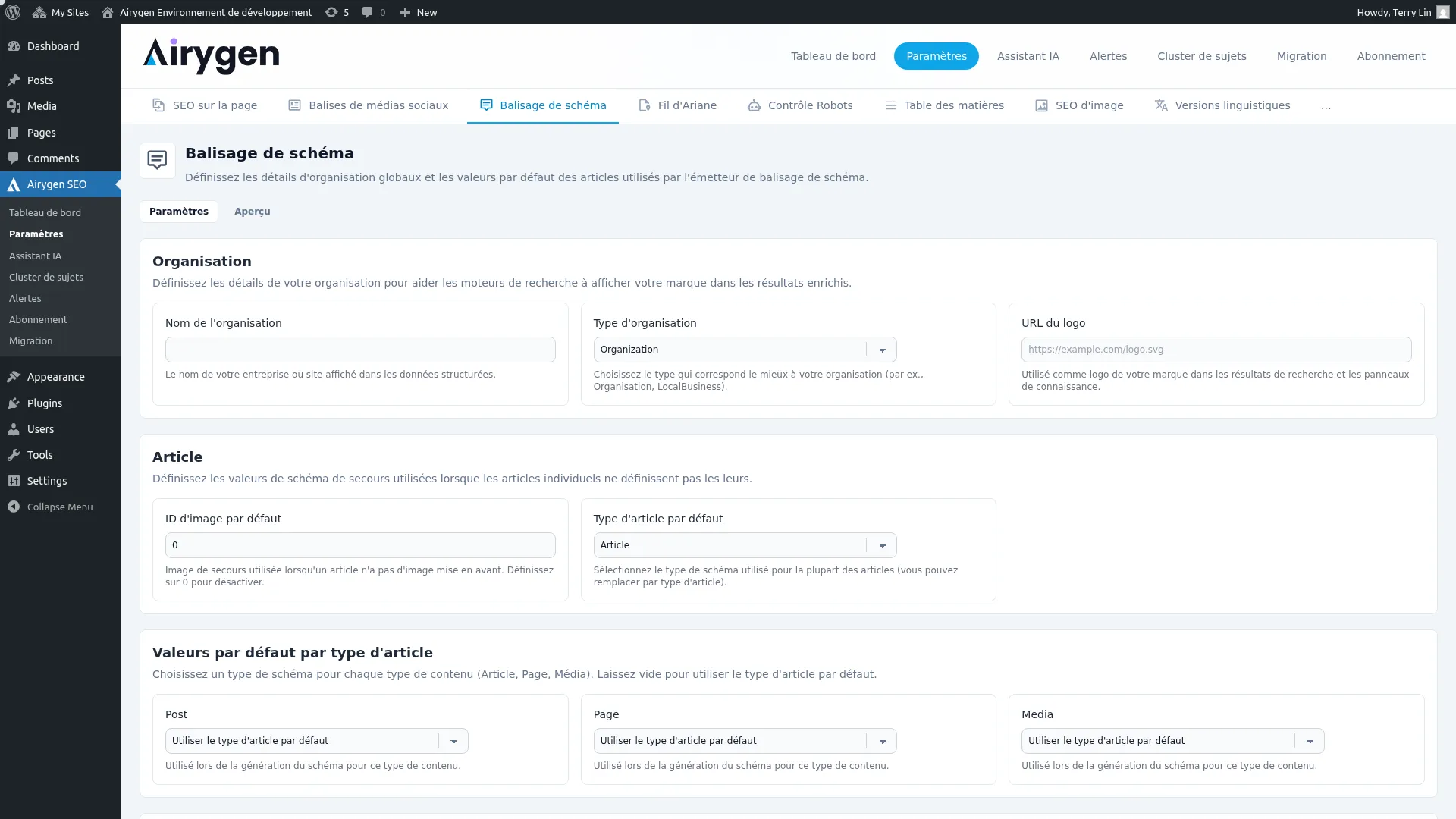
Task: Click the WordPress logo icon in admin bar
Action: (x=13, y=12)
